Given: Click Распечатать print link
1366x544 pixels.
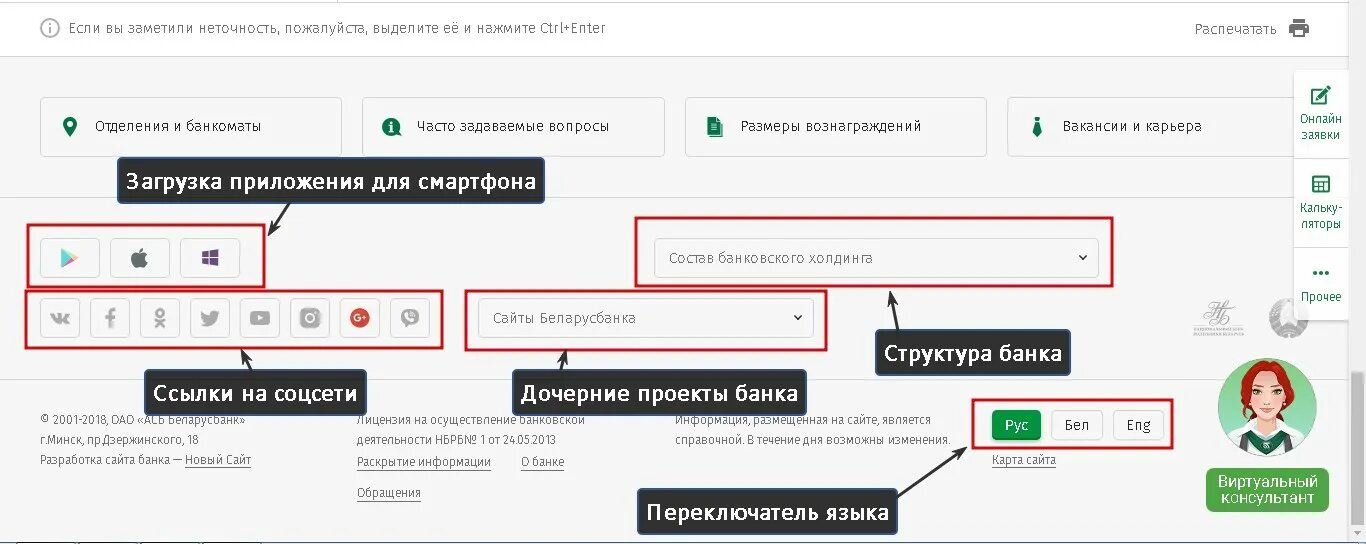Looking at the screenshot, I should pos(1235,29).
